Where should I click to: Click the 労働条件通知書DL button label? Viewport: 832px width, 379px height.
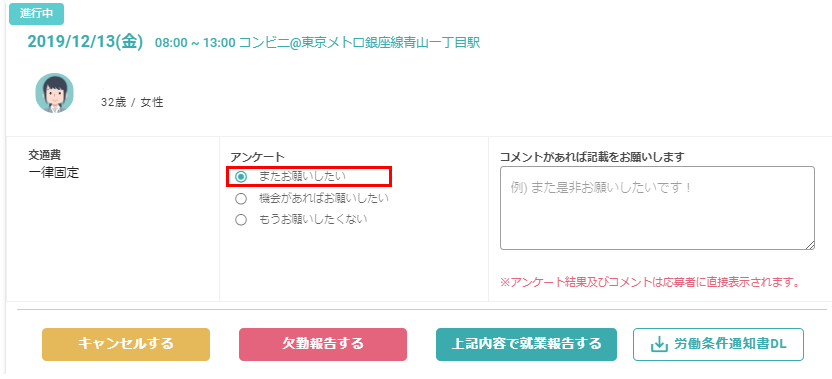coord(728,344)
